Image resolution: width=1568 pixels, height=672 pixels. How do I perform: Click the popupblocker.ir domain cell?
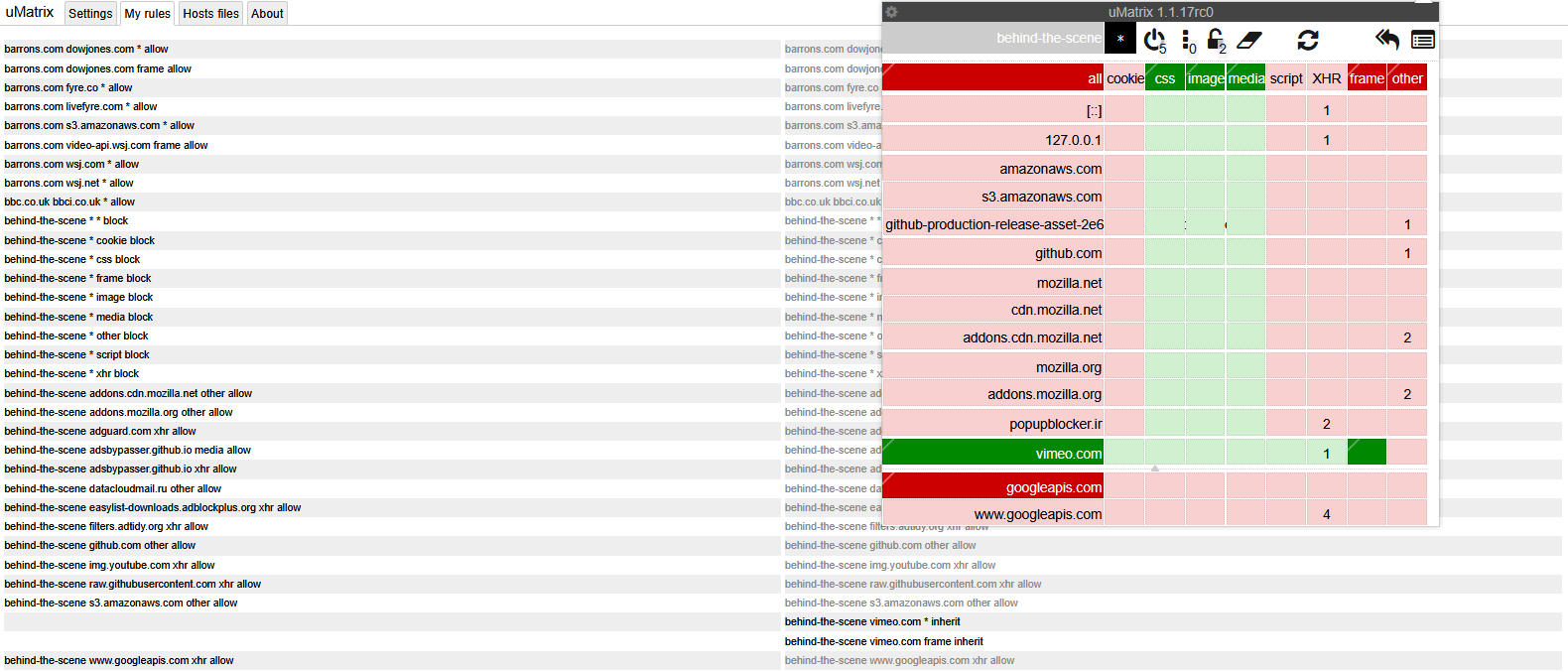(x=993, y=424)
